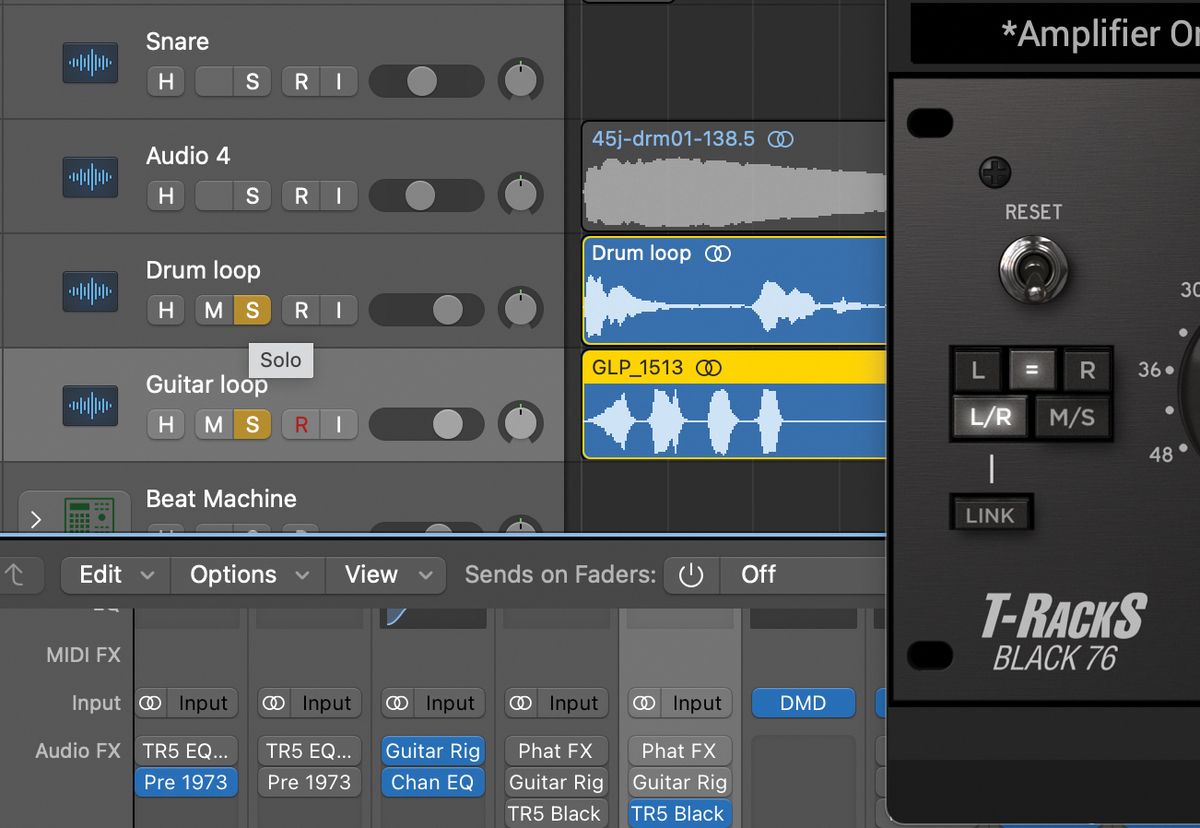Solo the Drum loop track

coord(250,310)
